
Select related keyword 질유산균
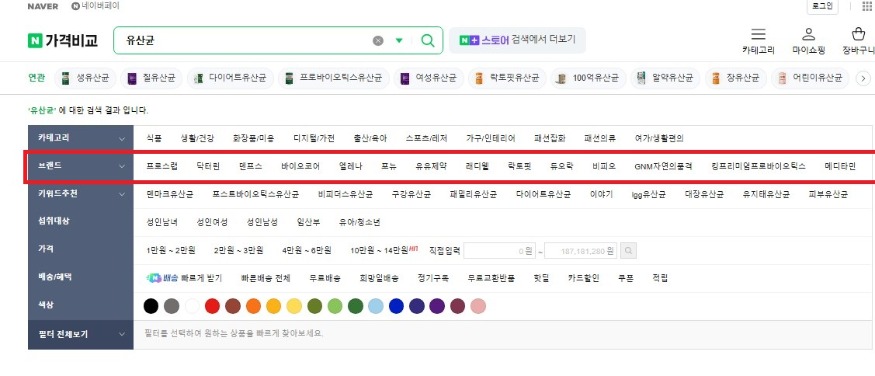click(x=151, y=79)
